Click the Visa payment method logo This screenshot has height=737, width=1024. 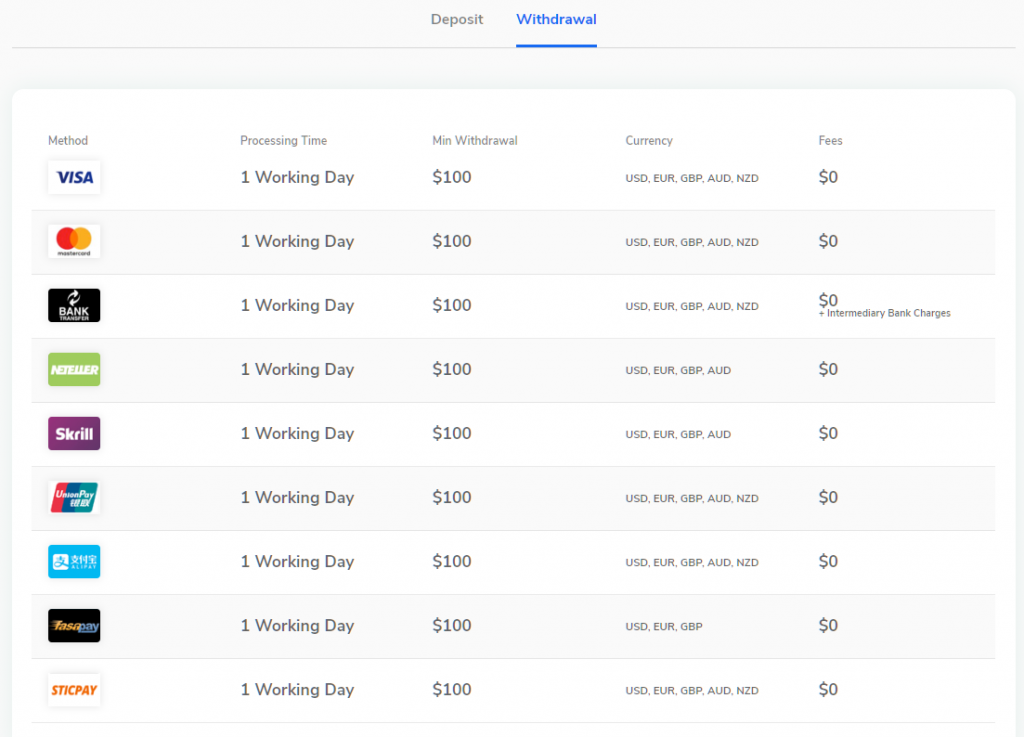[74, 177]
